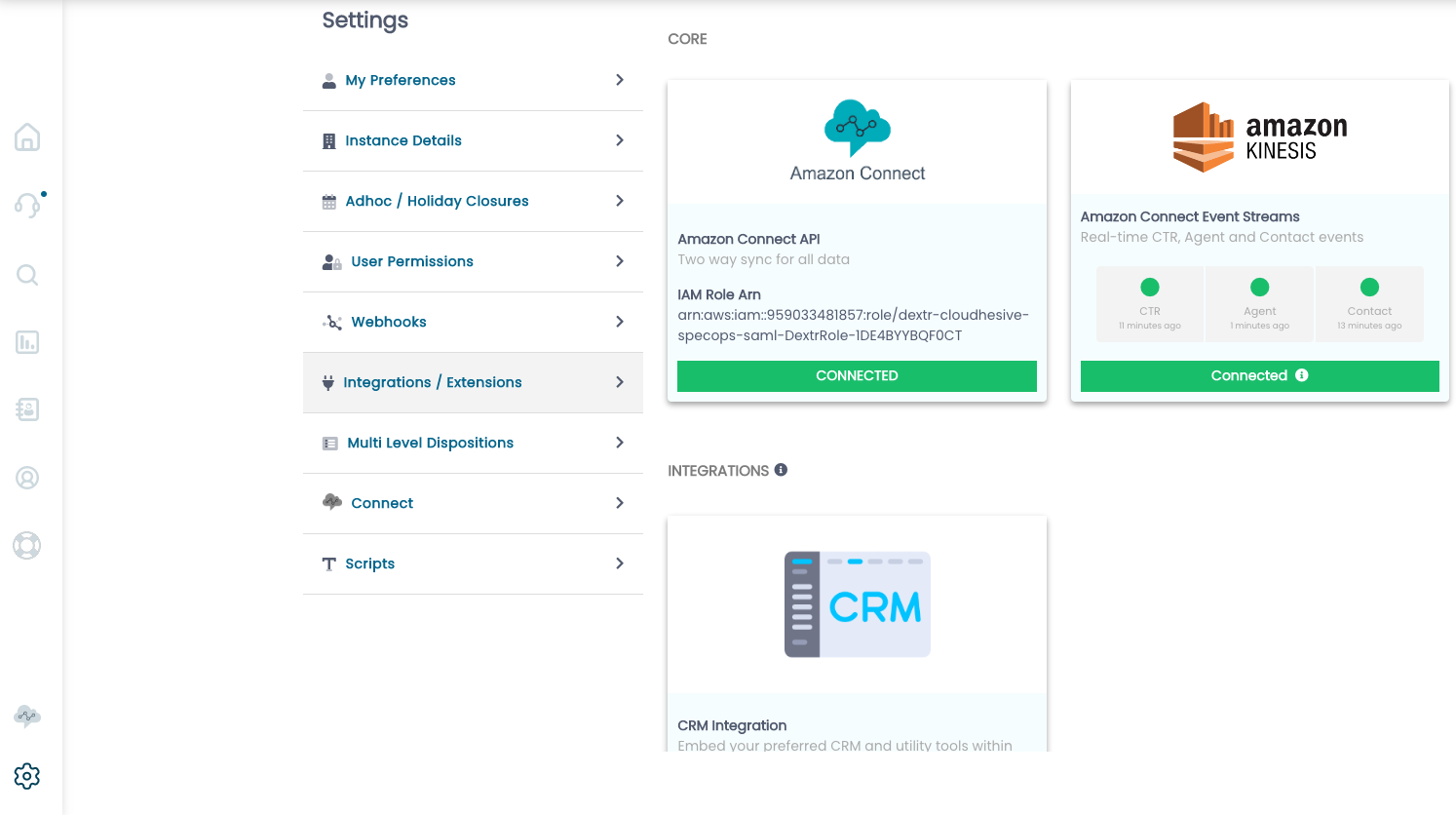Click info icon on Kinesis Connected button
The width and height of the screenshot is (1456, 815).
tap(1302, 375)
